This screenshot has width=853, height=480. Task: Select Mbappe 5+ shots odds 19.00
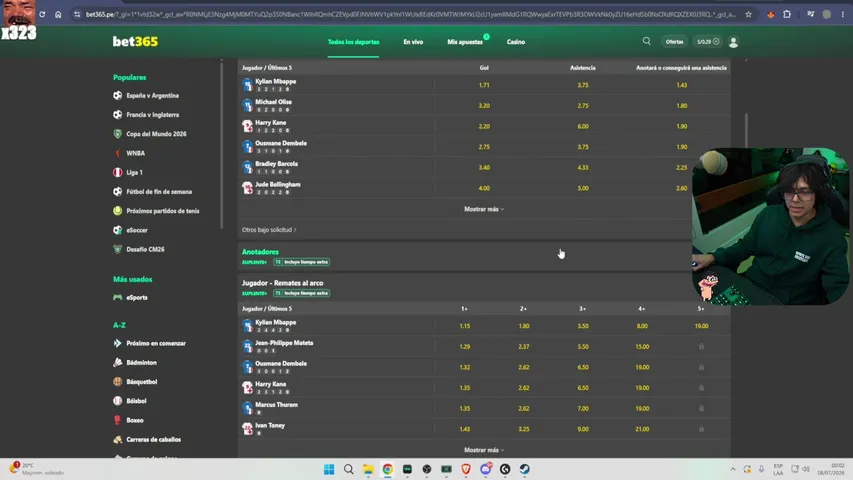coord(701,326)
